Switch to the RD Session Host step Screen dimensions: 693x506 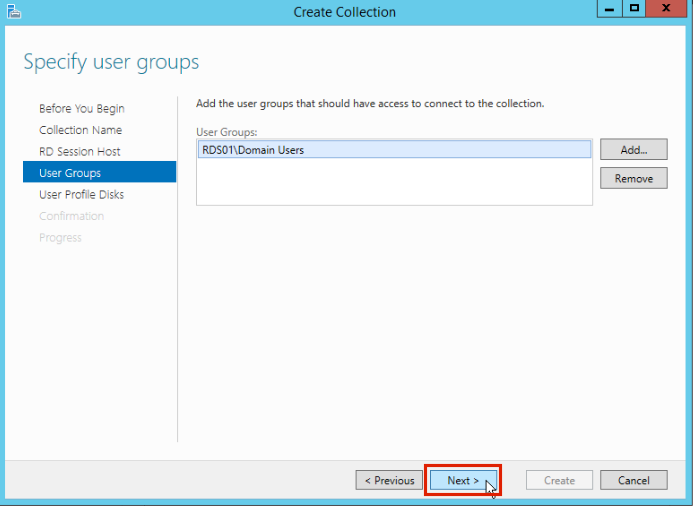(80, 151)
